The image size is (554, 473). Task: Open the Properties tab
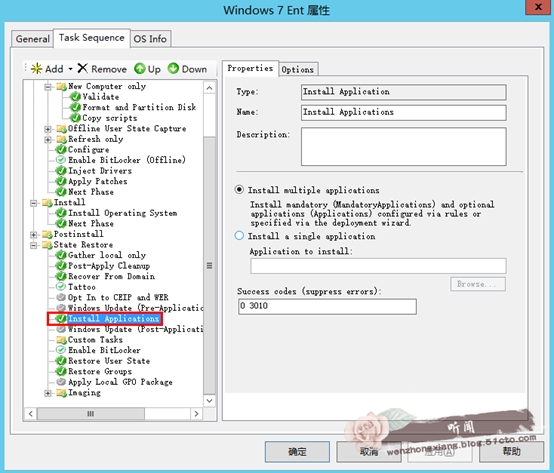pos(250,68)
